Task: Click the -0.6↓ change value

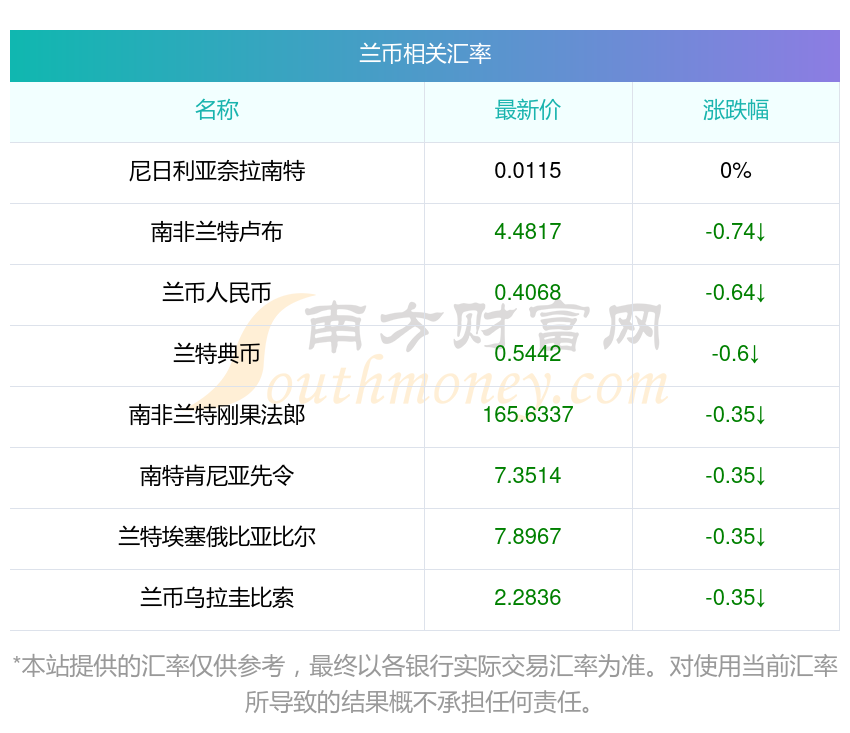Action: pos(736,354)
